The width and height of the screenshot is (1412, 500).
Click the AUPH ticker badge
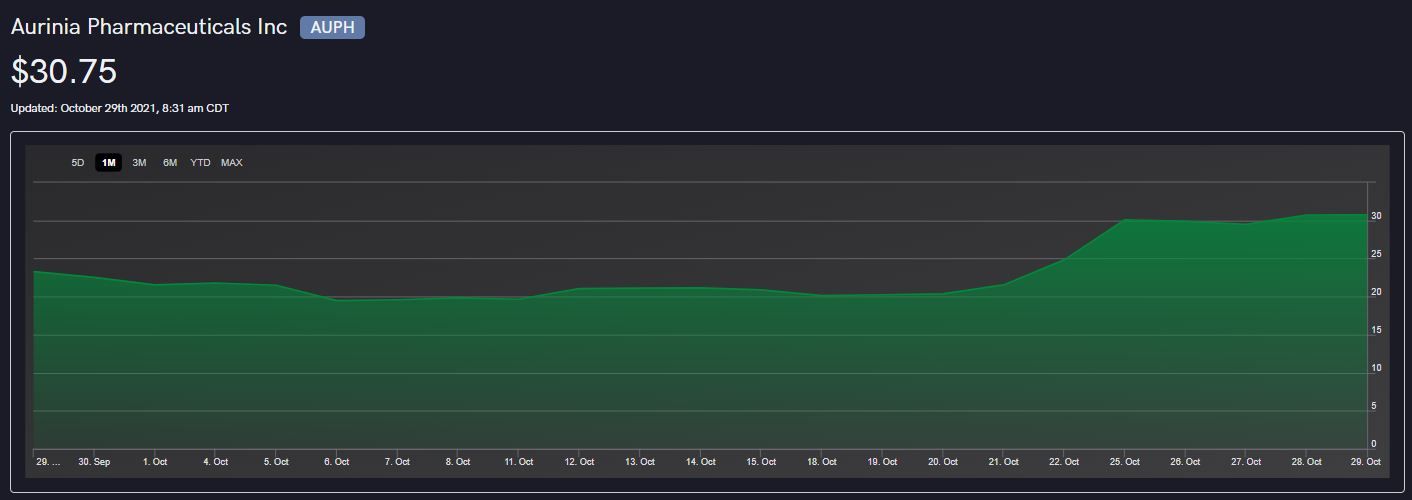pyautogui.click(x=332, y=28)
